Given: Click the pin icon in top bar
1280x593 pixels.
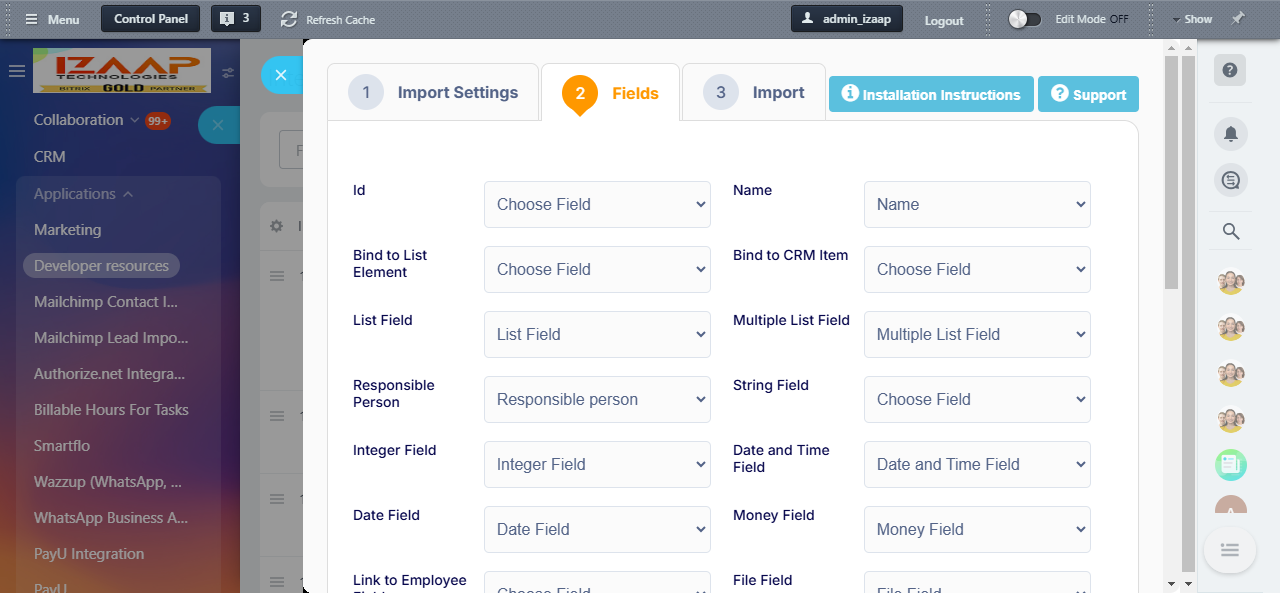Looking at the screenshot, I should [1238, 18].
